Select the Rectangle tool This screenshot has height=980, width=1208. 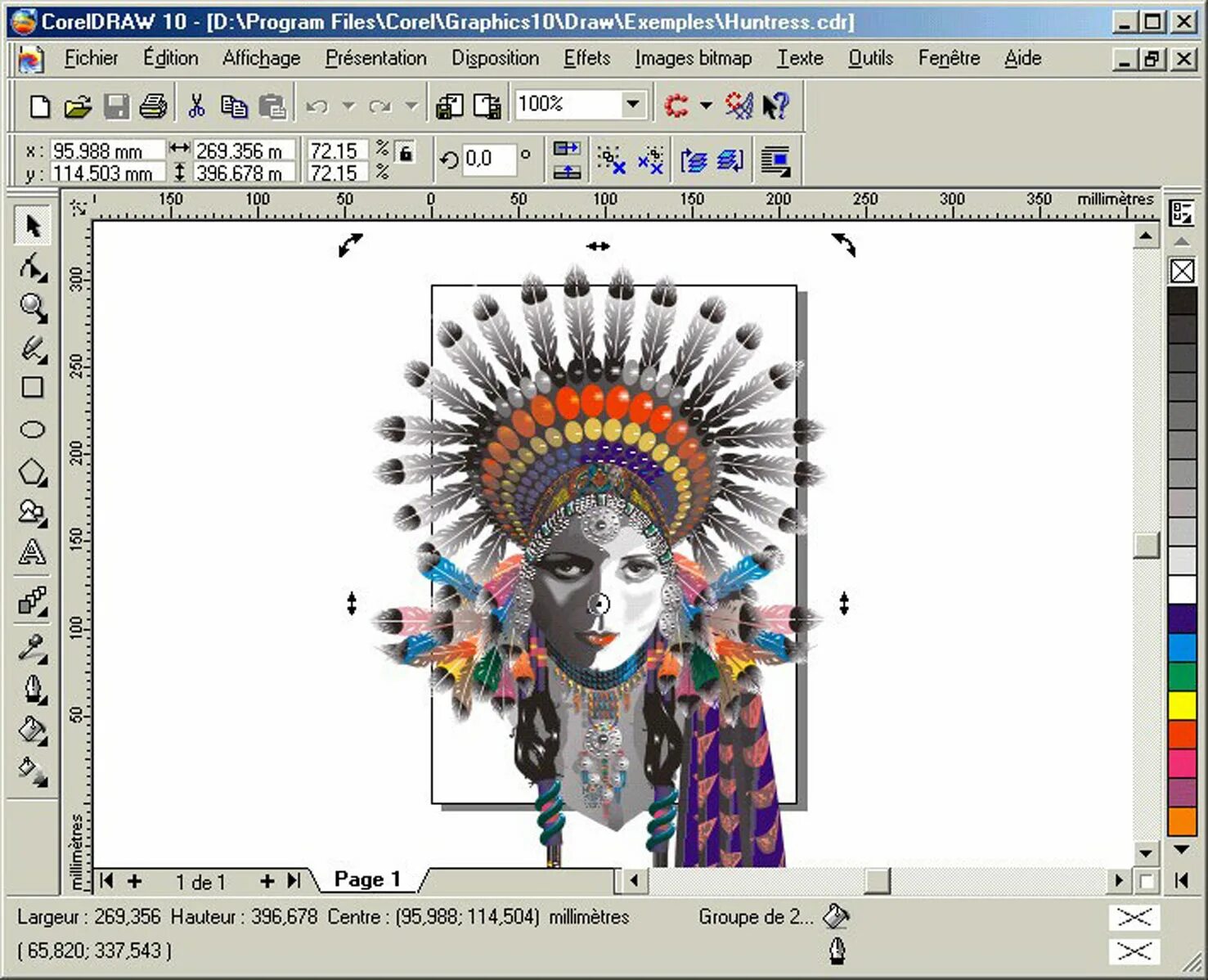pos(33,387)
